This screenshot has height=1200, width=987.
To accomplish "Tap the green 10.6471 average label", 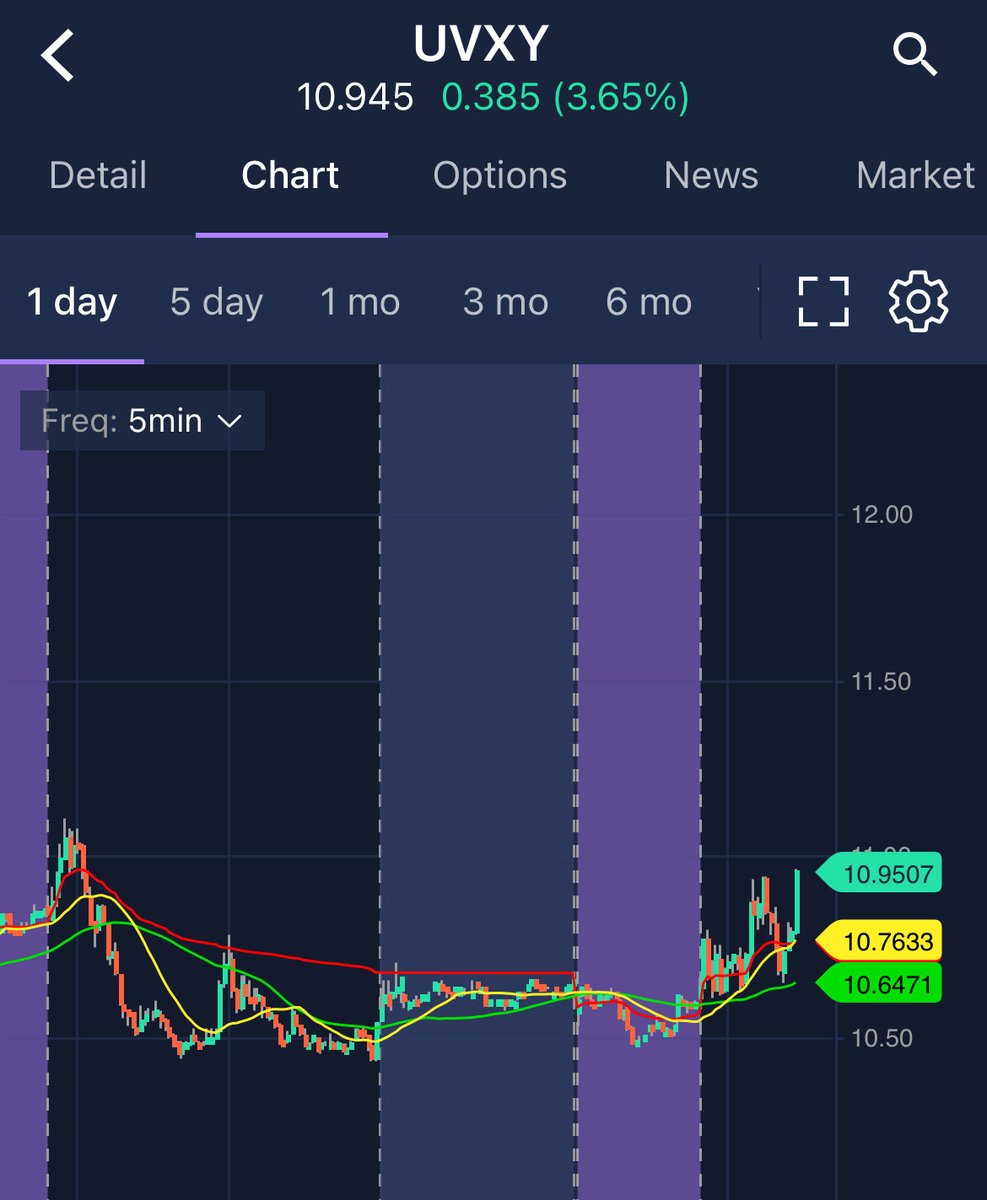I will pos(880,985).
